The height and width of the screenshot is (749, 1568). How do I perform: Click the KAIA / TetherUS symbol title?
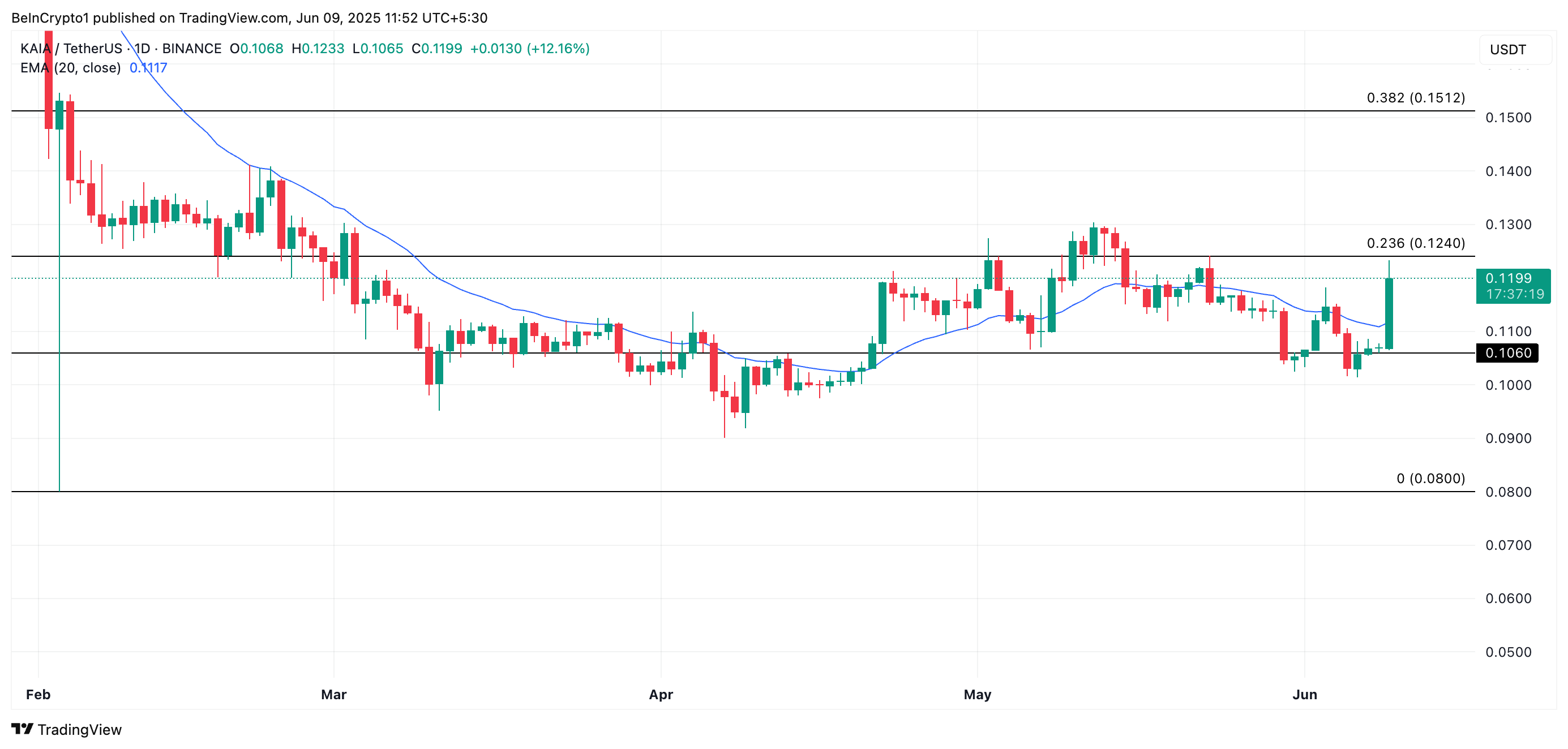tap(71, 48)
